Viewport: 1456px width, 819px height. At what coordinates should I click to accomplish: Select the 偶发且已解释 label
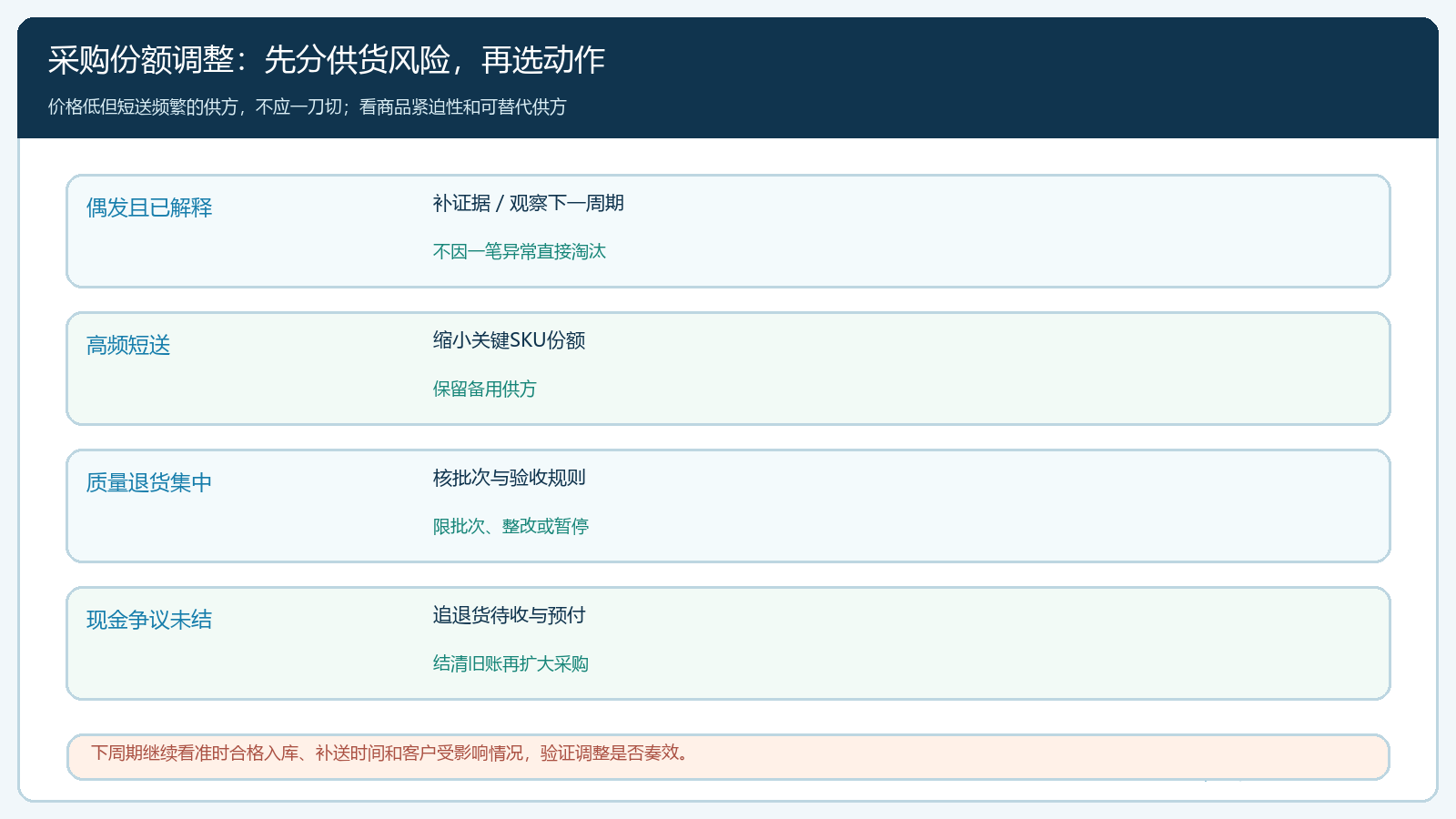click(149, 207)
